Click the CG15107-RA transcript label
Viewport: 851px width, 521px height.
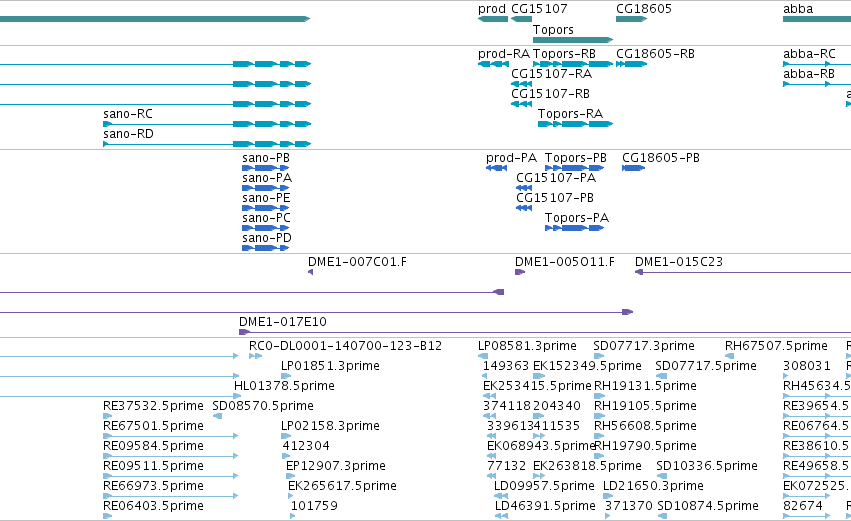(x=551, y=74)
